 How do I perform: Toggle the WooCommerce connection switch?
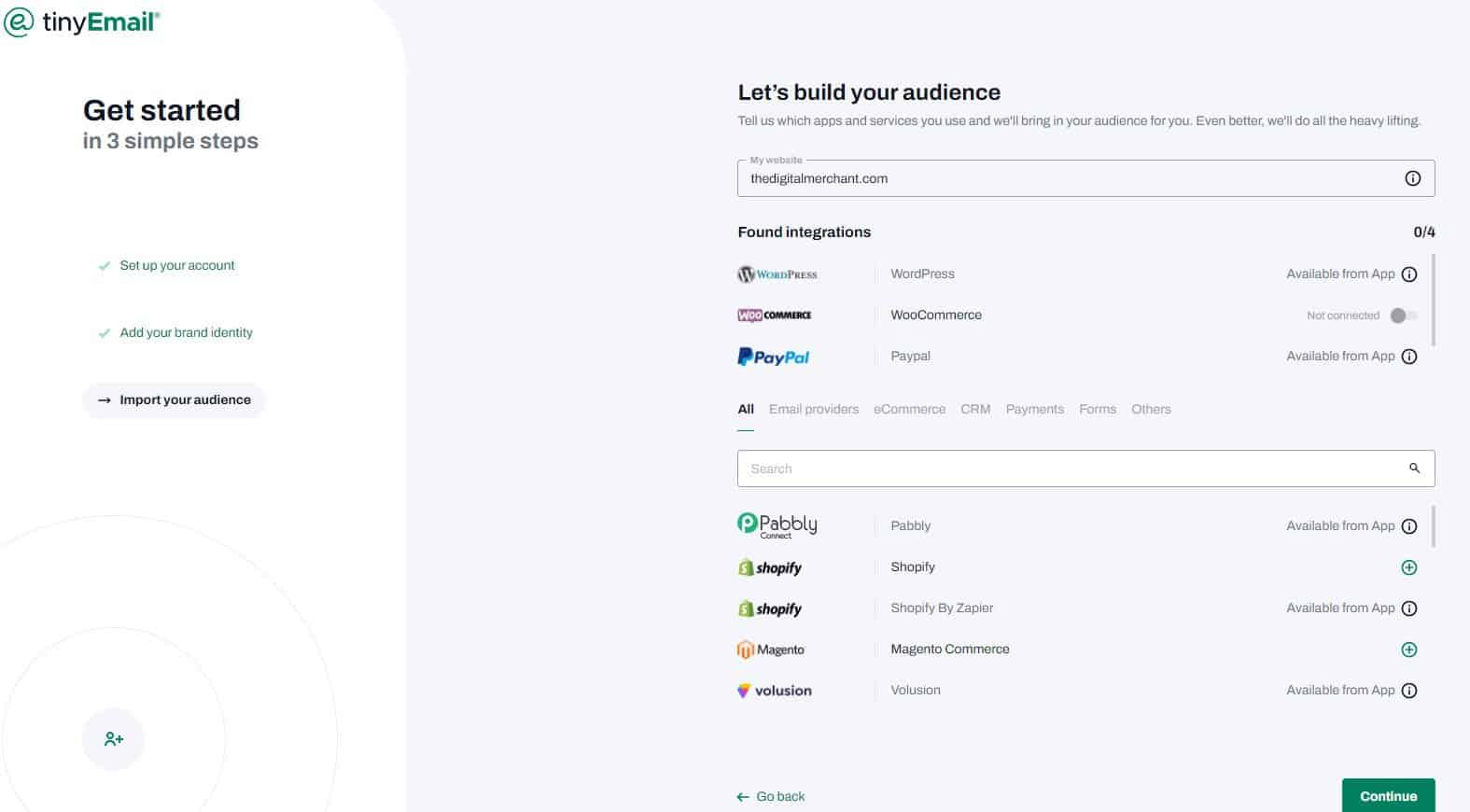tap(1403, 315)
